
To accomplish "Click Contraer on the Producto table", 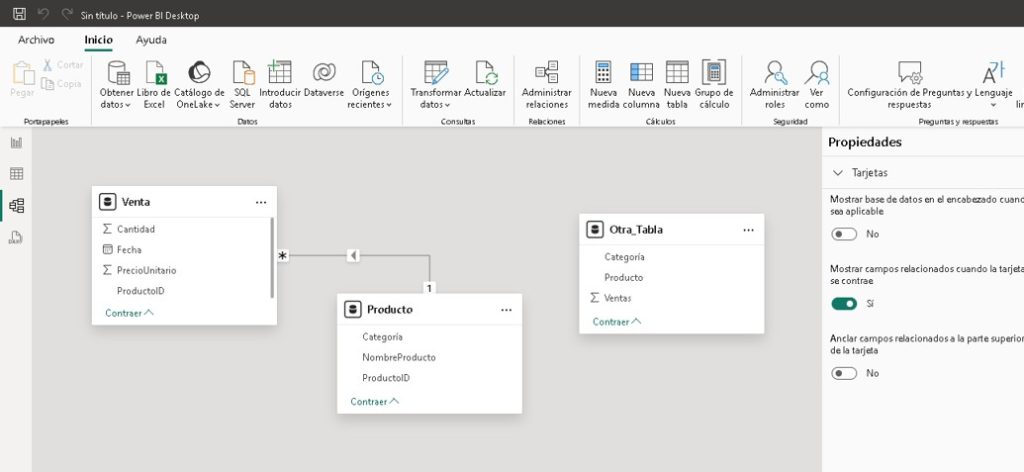I will click(374, 401).
